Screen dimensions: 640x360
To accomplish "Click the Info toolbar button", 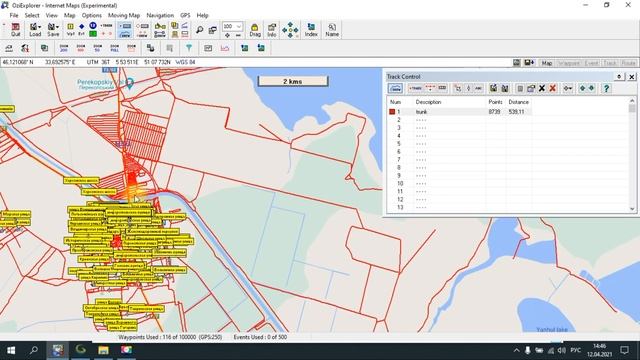I will (272, 30).
